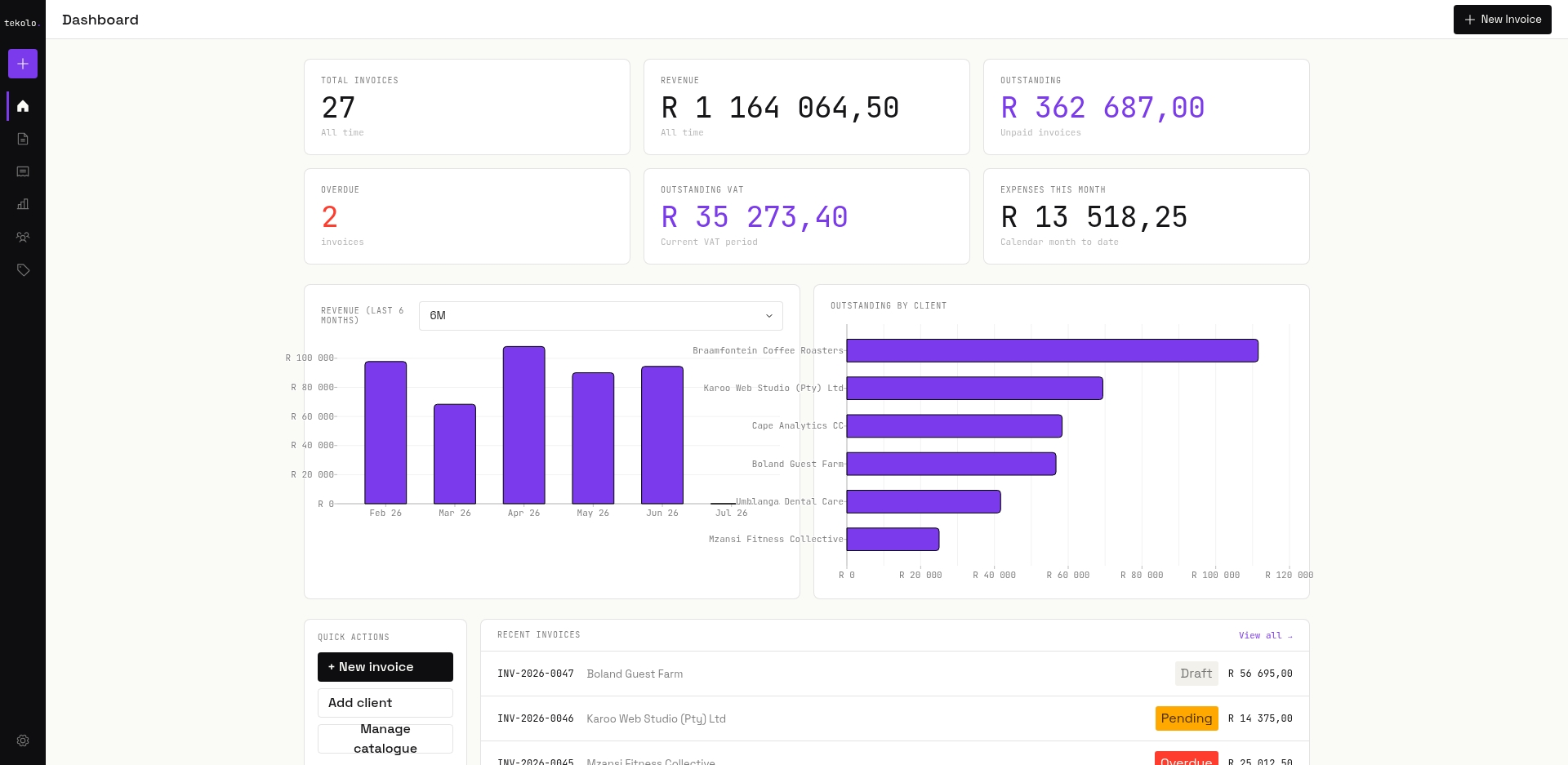Click the Boland Guest Farm outstanding bar
1568x765 pixels.
tap(951, 464)
